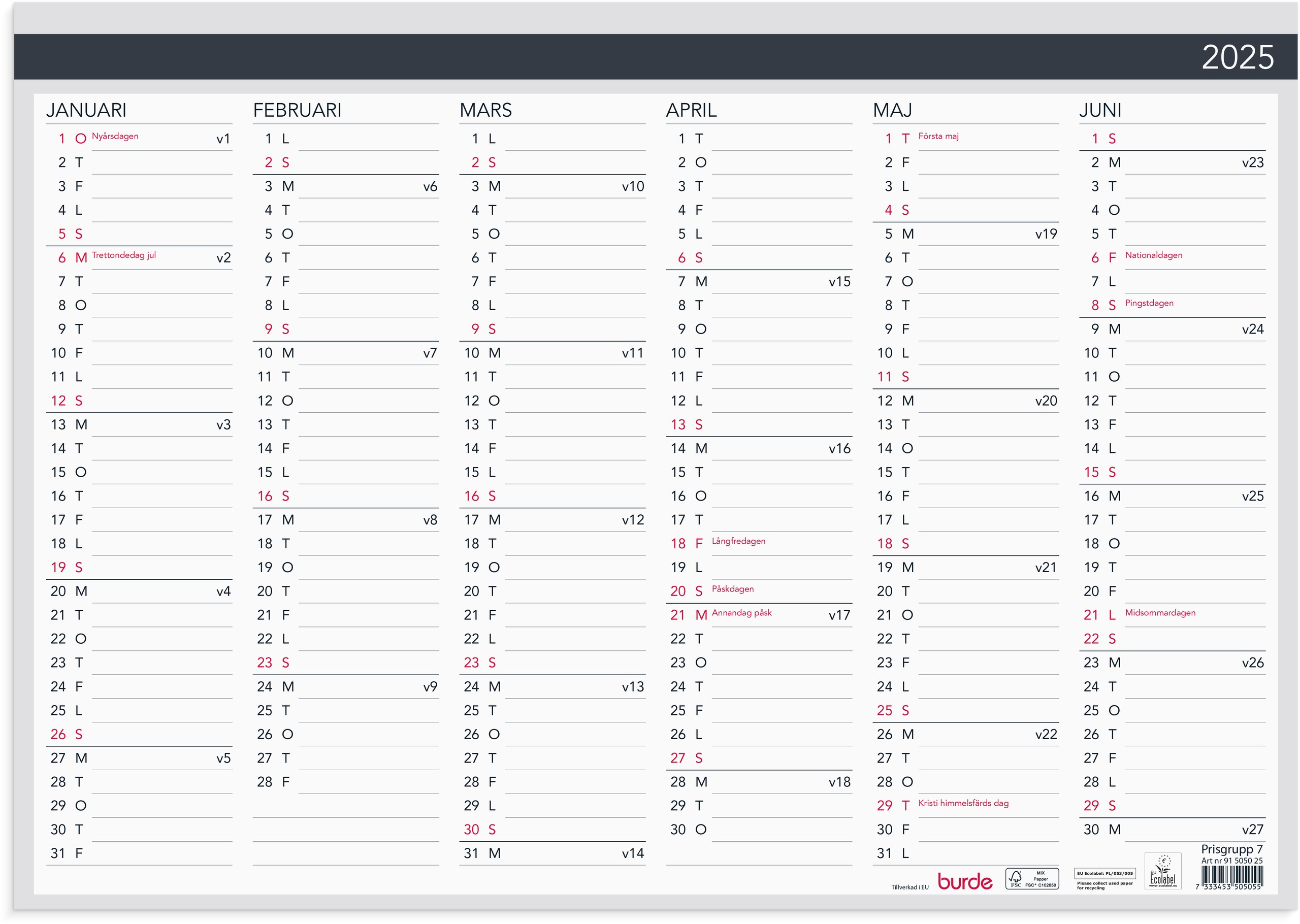Image resolution: width=1300 pixels, height=924 pixels.
Task: Click week number v5 in January
Action: (223, 758)
